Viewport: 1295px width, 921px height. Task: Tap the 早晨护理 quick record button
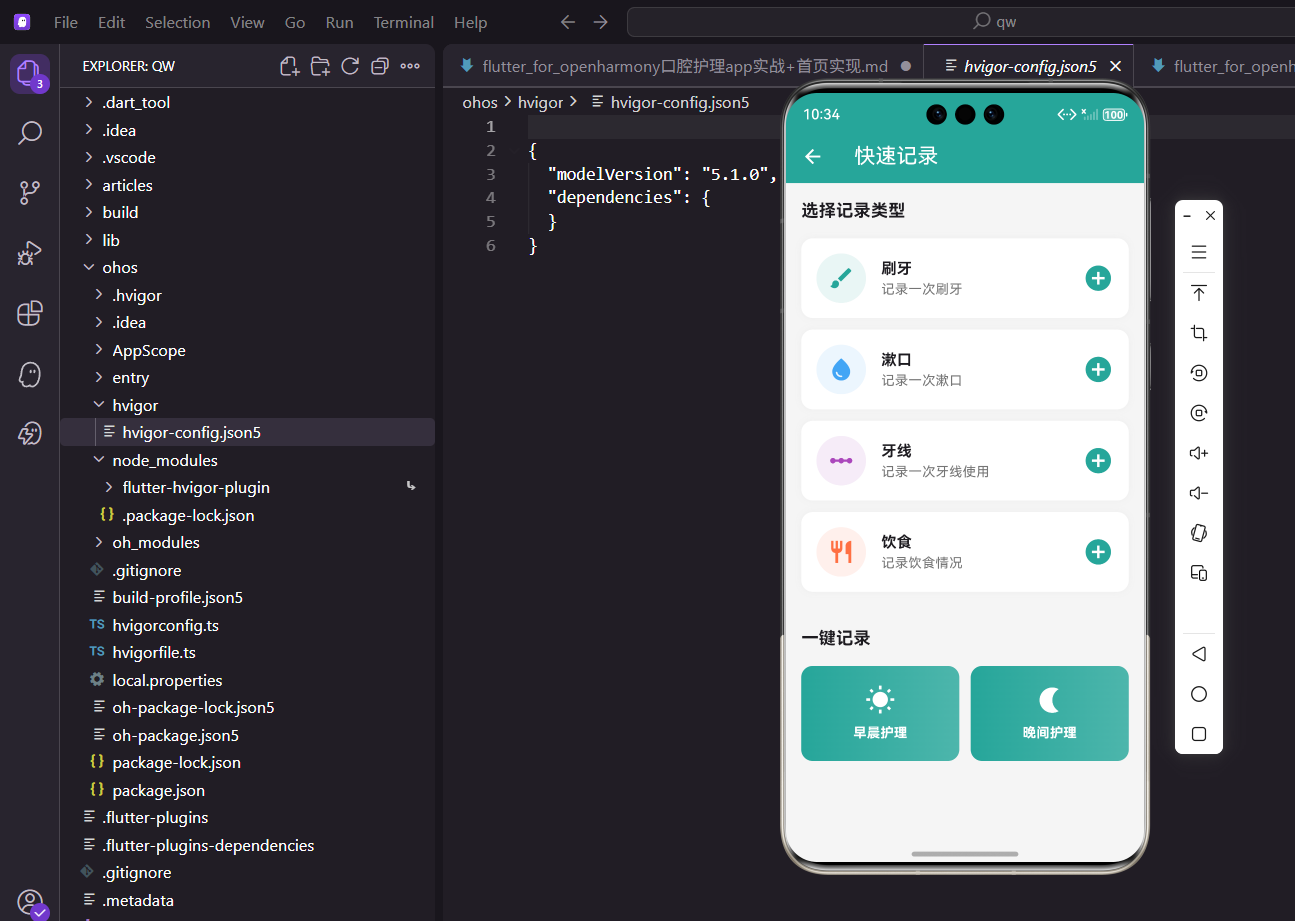point(880,713)
